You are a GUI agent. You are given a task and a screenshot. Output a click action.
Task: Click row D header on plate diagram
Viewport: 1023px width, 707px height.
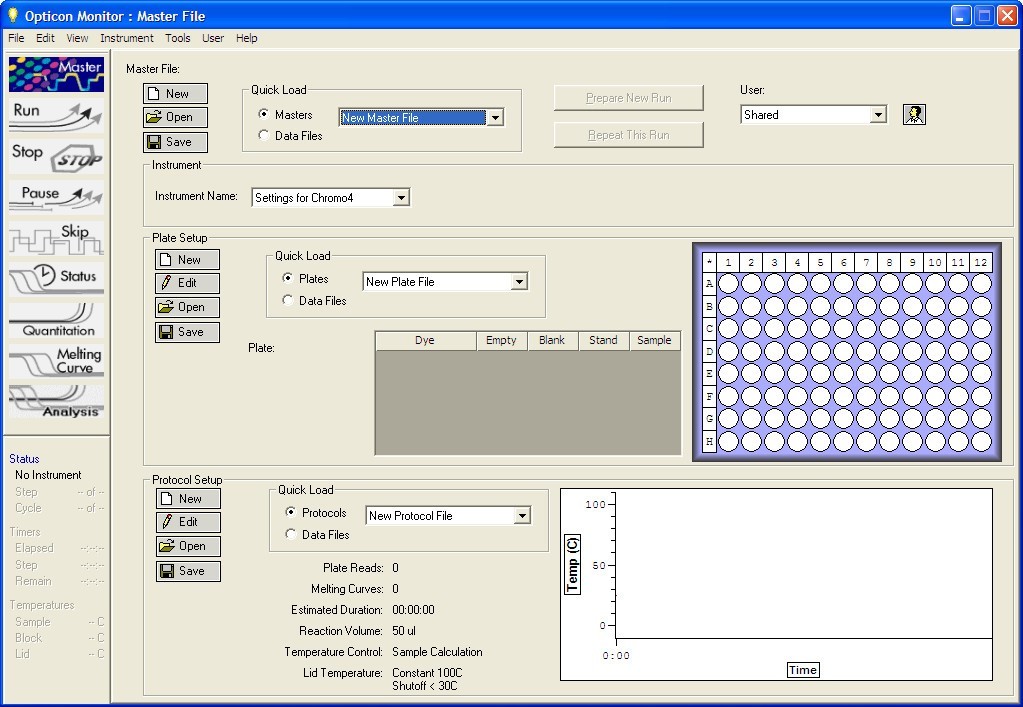click(709, 352)
